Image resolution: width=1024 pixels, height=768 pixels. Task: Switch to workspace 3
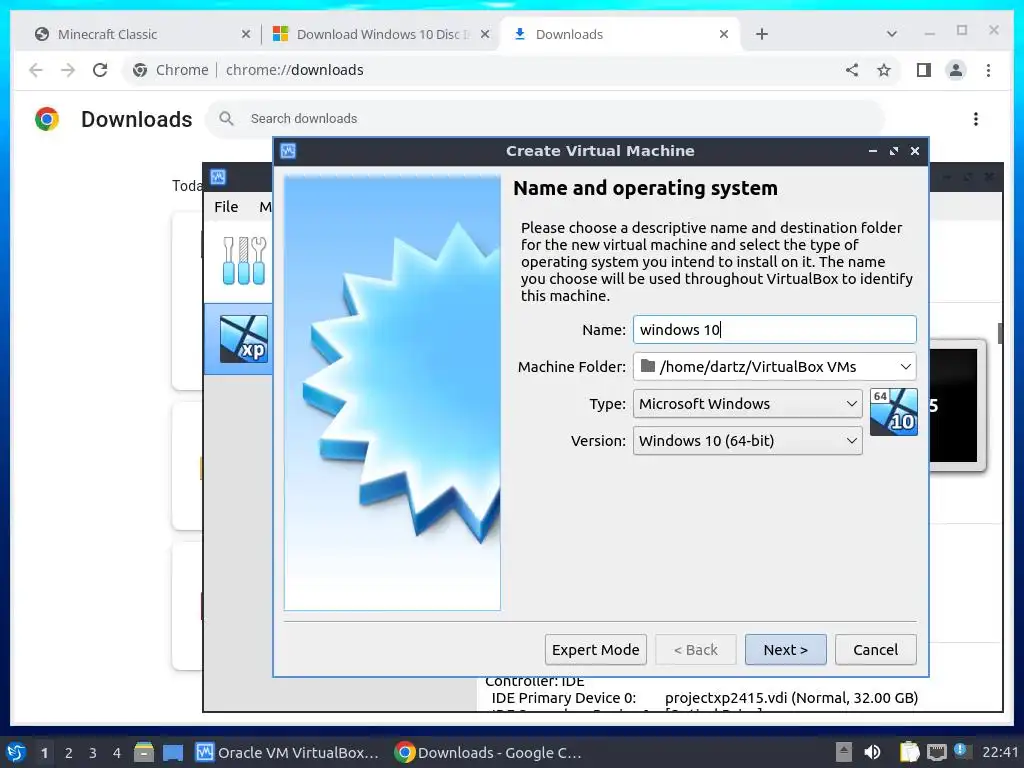coord(93,753)
